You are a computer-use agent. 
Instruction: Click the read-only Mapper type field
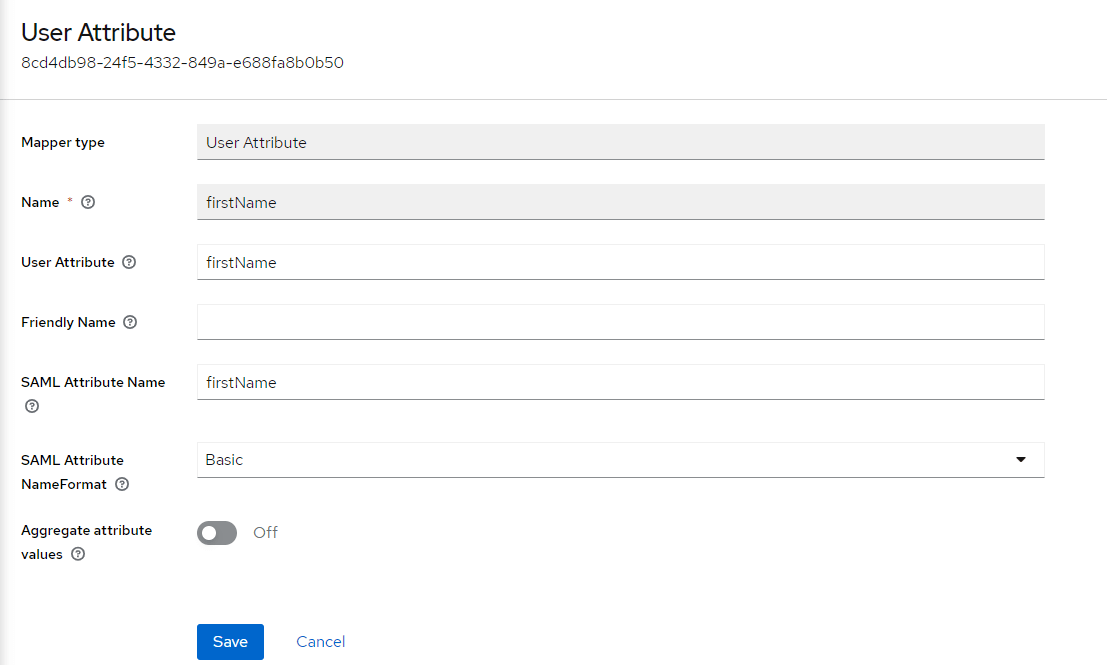[620, 142]
